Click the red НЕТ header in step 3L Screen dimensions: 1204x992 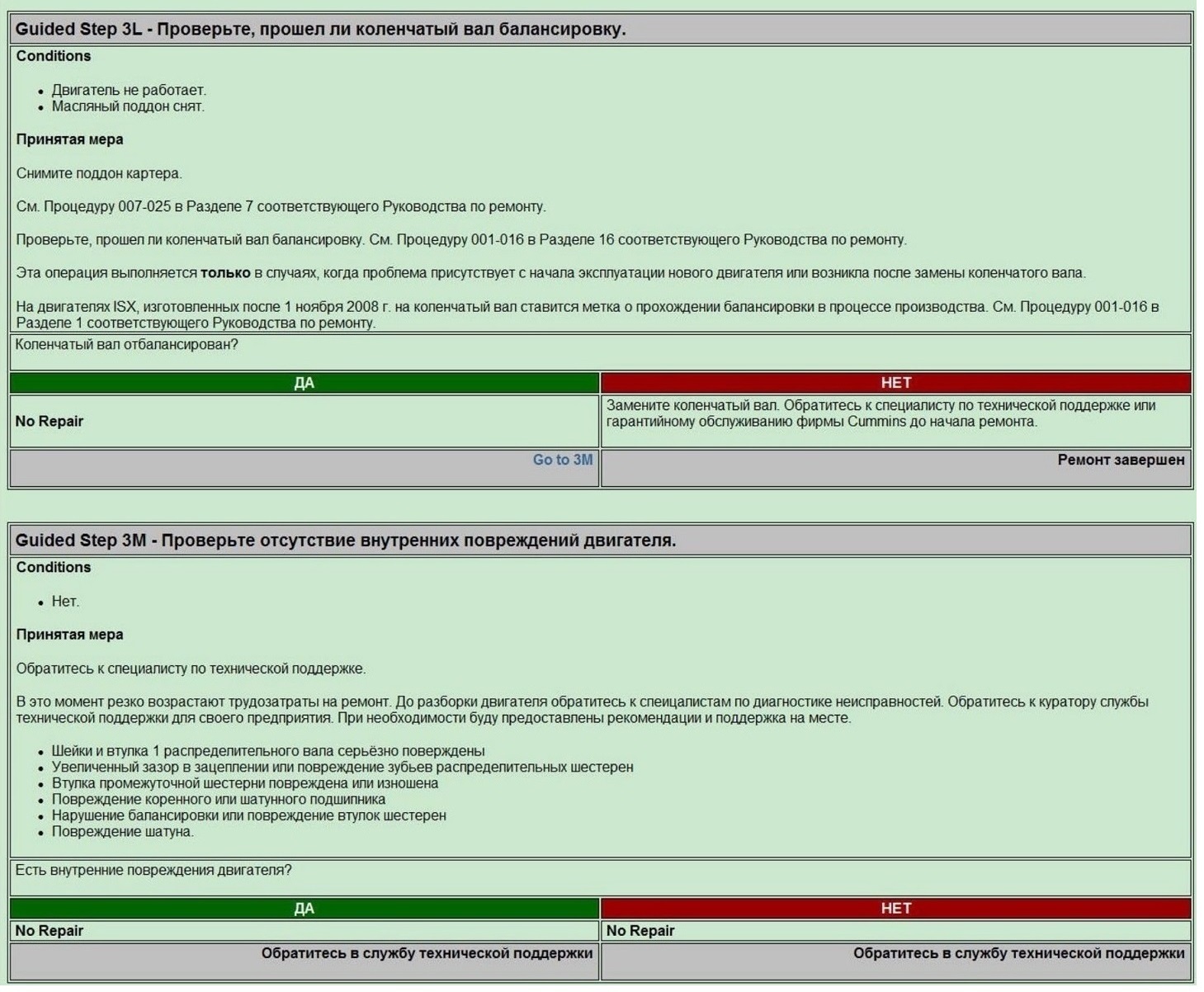(896, 383)
